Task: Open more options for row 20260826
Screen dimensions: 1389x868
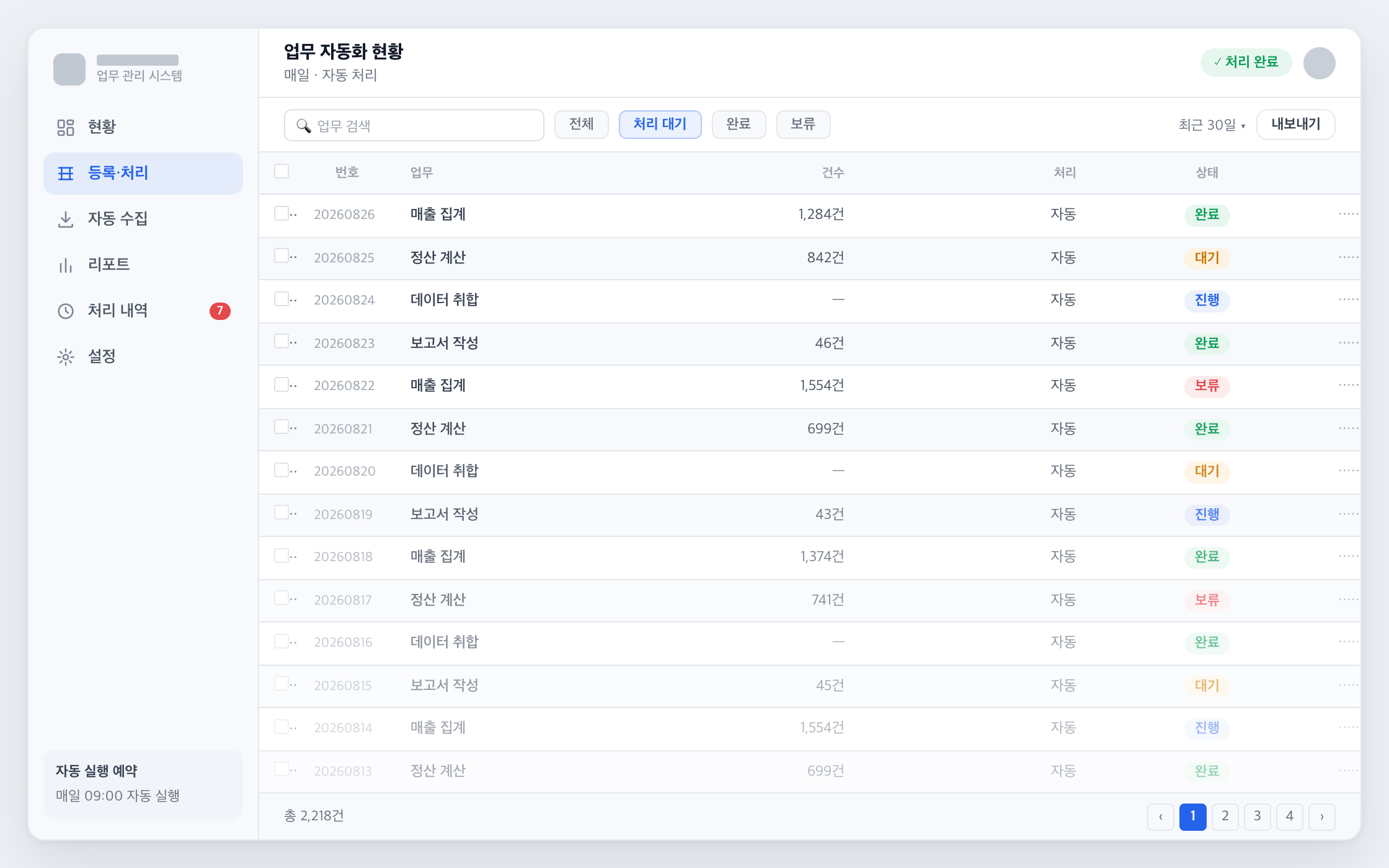Action: click(1349, 214)
